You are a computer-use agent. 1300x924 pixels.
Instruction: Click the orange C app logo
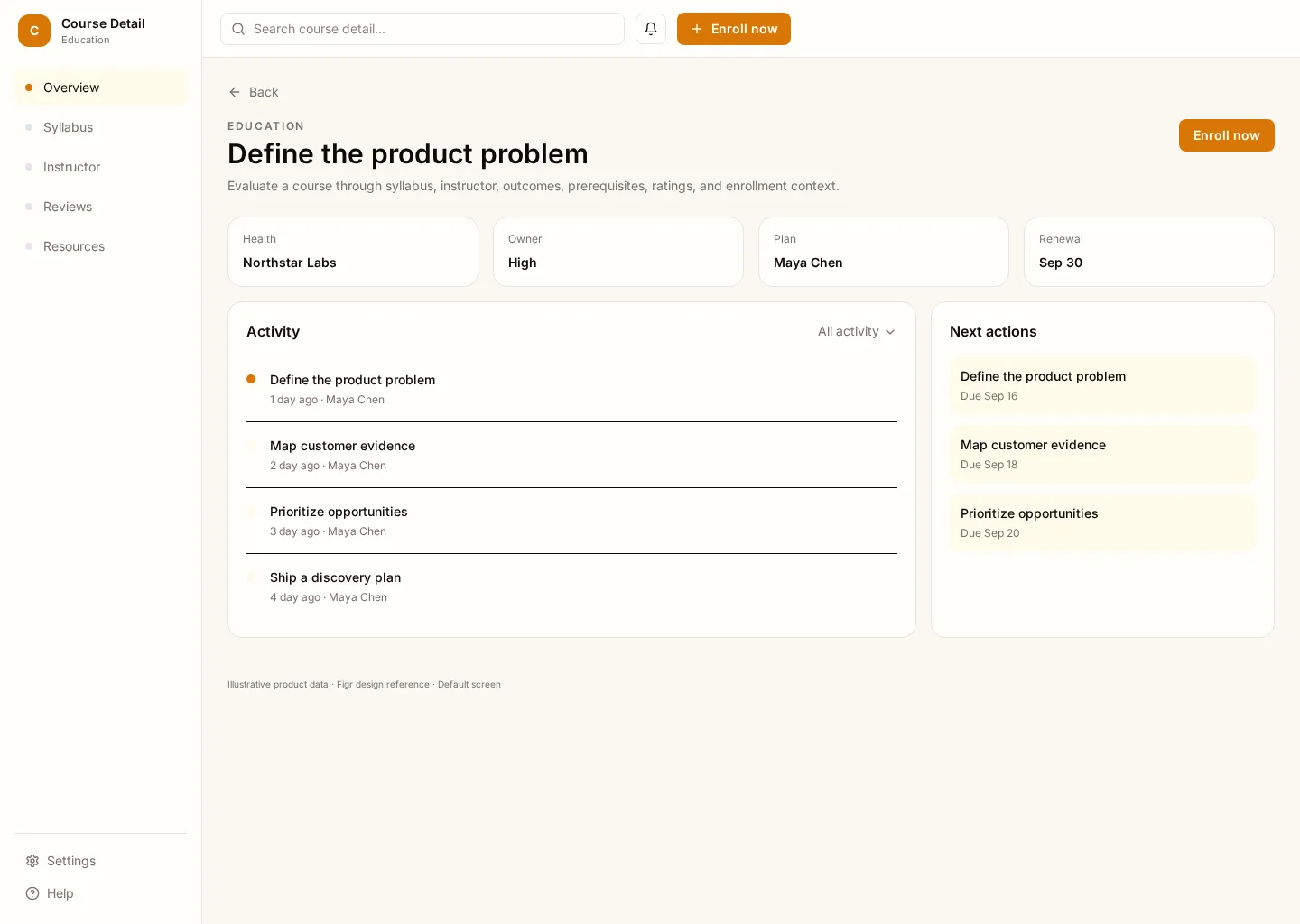(x=34, y=31)
